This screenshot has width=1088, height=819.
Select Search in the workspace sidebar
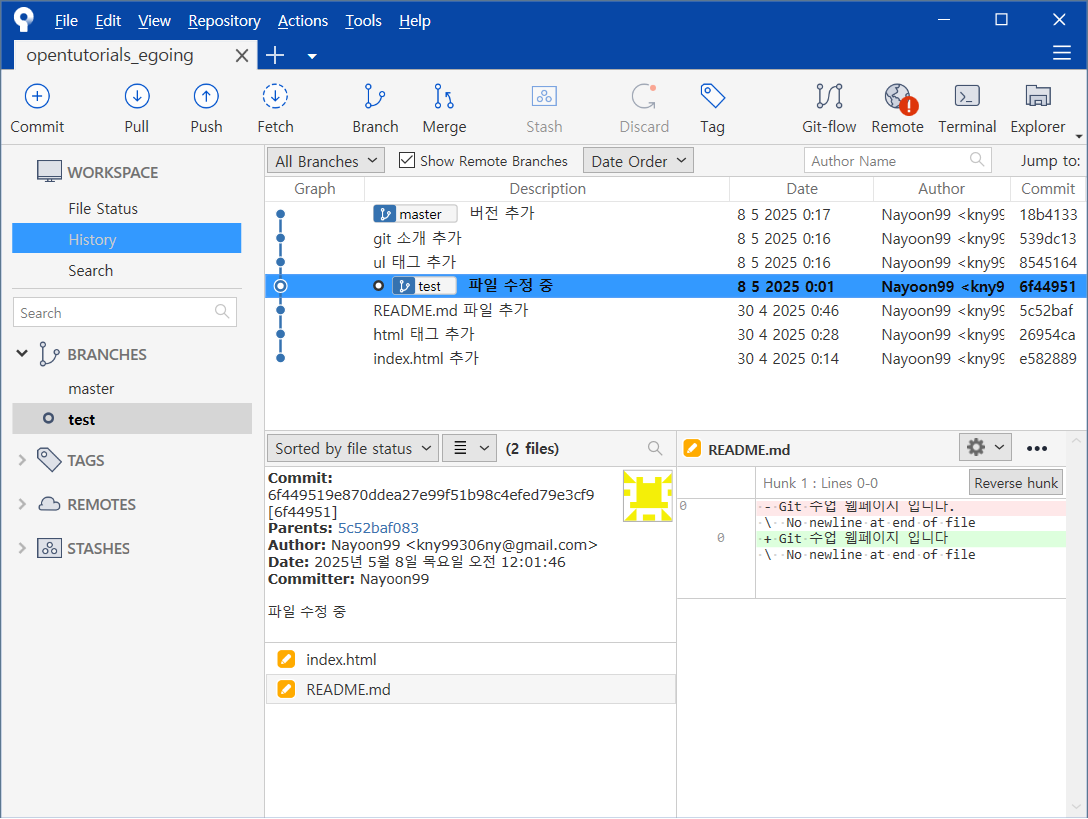90,271
